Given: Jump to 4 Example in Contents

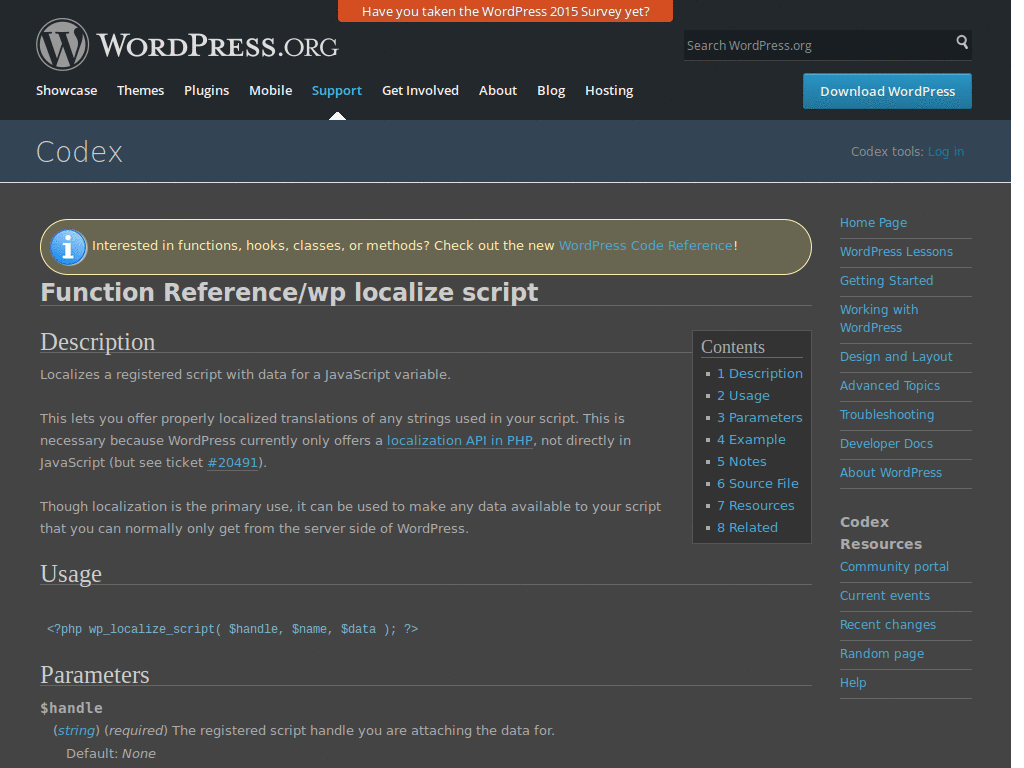Looking at the screenshot, I should pos(751,440).
